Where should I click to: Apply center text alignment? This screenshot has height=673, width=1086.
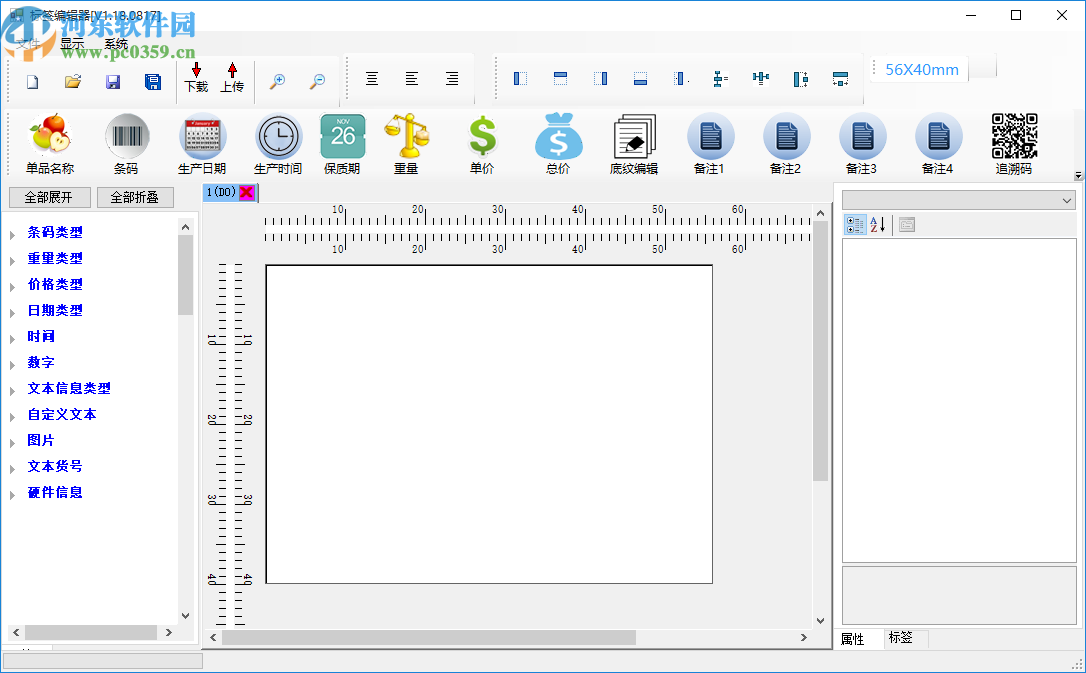[372, 78]
